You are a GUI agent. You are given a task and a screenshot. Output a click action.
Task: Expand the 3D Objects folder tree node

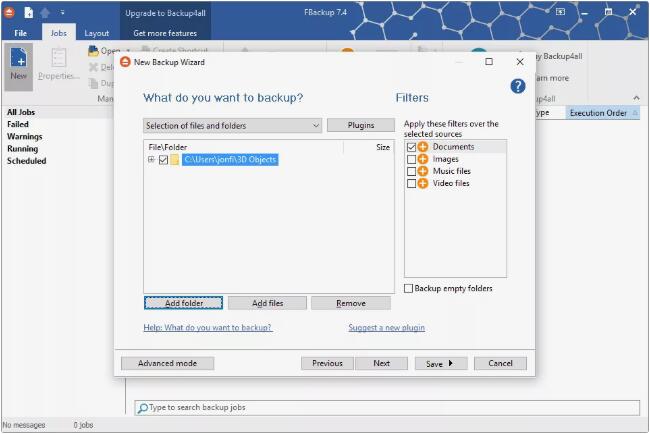pyautogui.click(x=151, y=159)
